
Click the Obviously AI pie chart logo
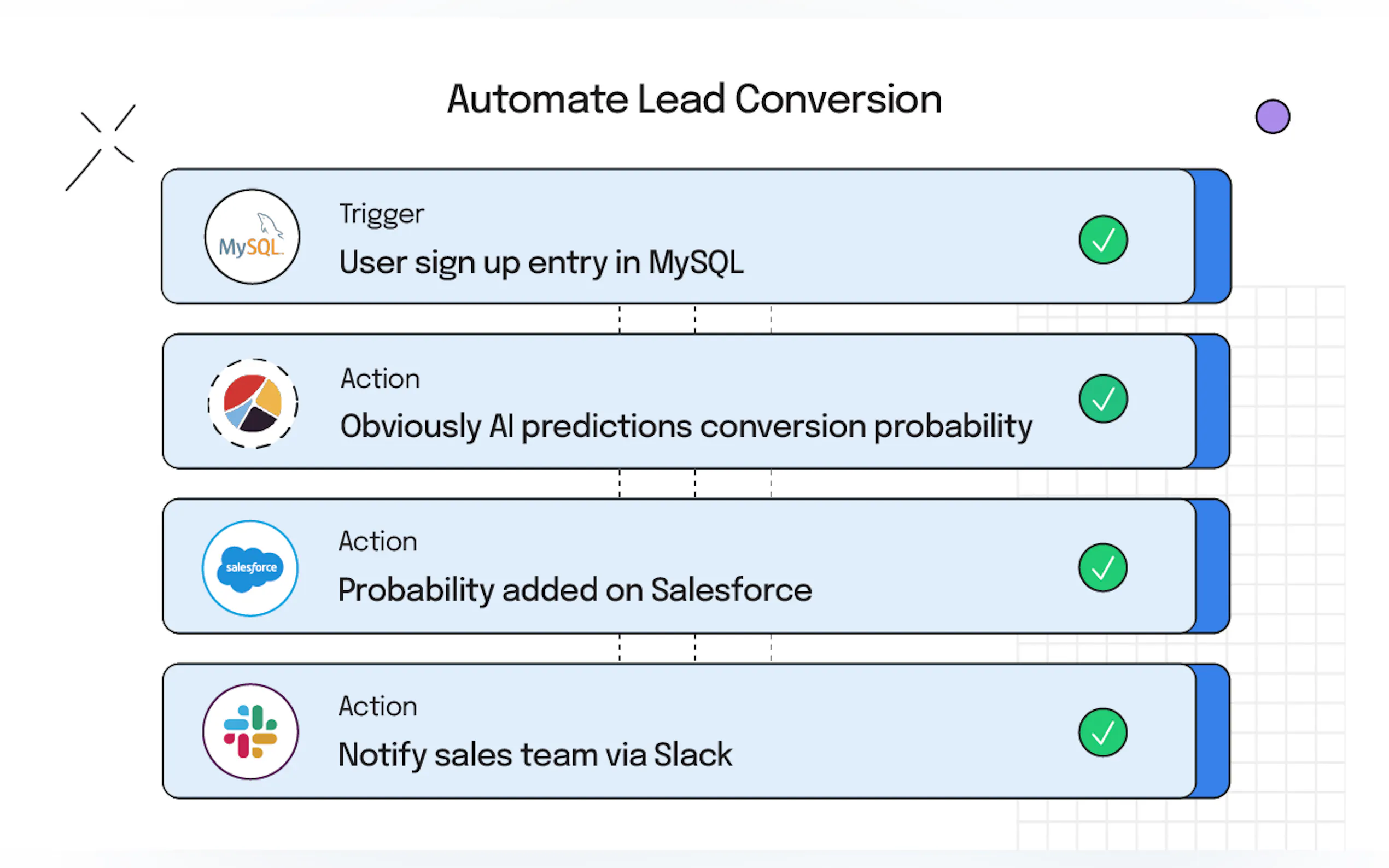(253, 403)
